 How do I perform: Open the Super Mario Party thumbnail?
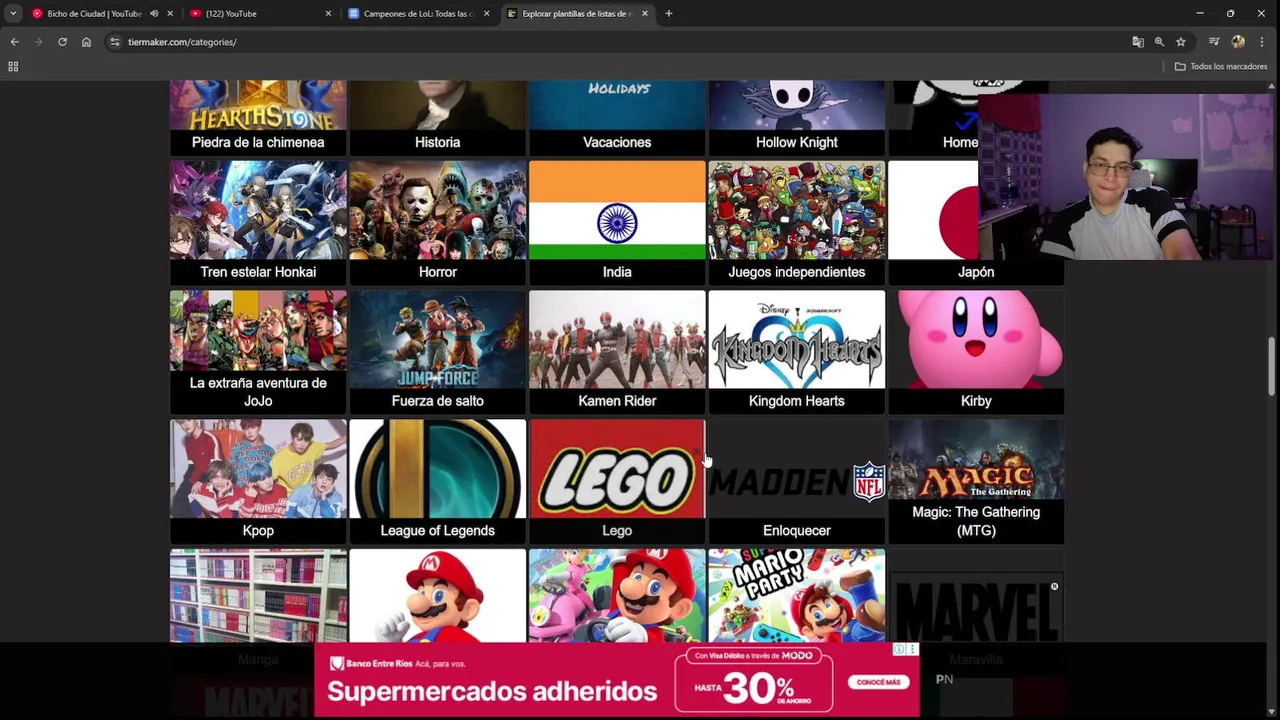(796, 595)
